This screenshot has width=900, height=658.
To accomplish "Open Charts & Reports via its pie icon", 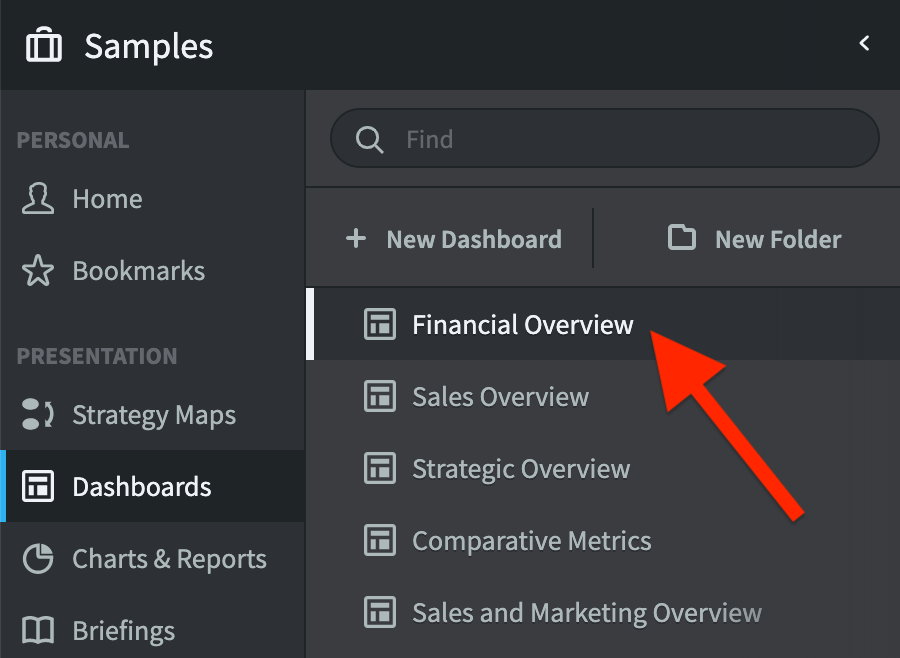I will coord(37,558).
